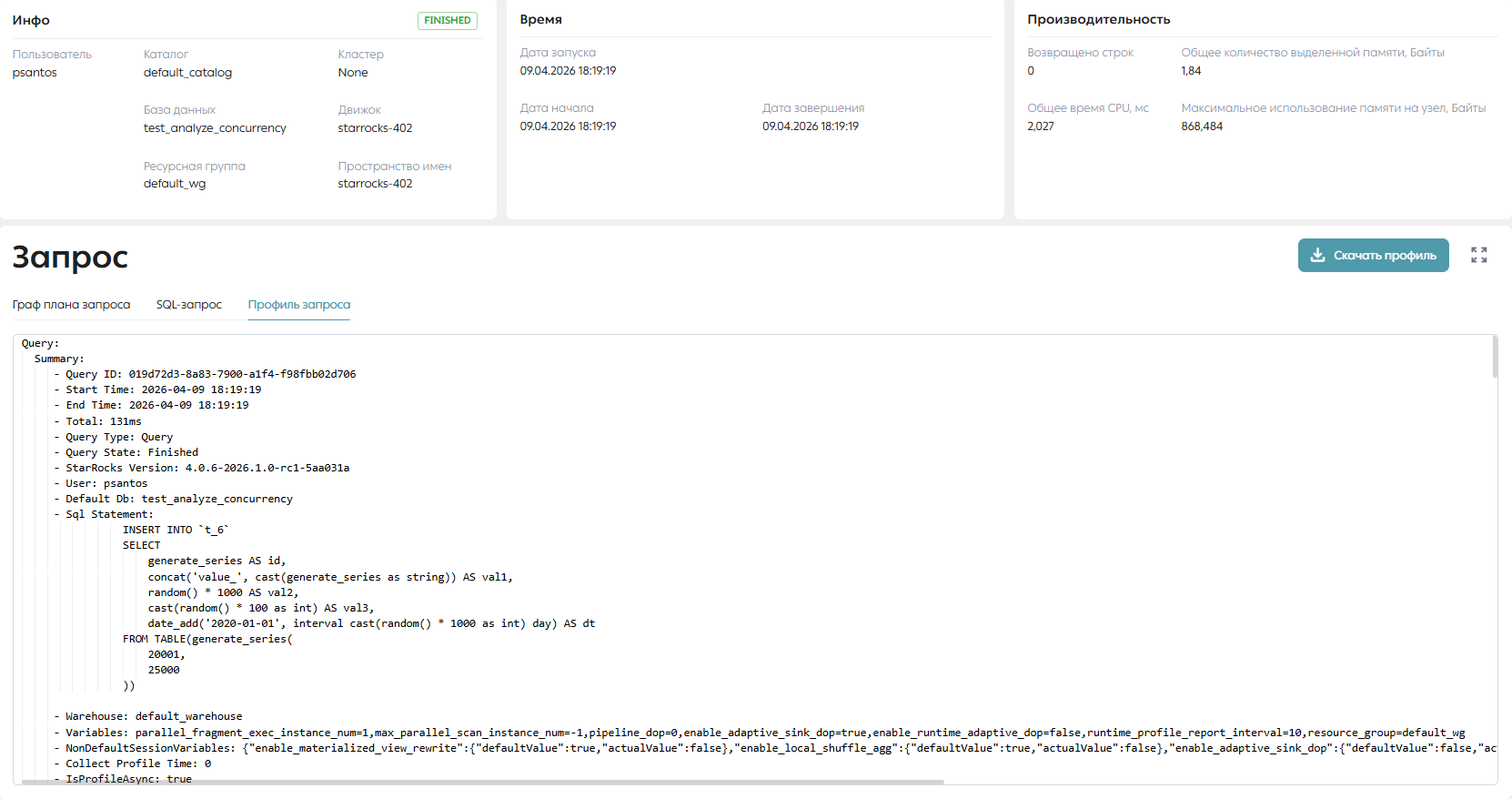Click the horizontal scrollbar under profile text

pyautogui.click(x=482, y=782)
